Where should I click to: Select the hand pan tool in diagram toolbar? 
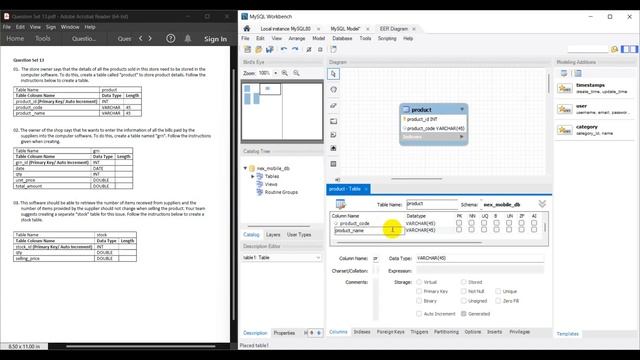click(x=333, y=89)
